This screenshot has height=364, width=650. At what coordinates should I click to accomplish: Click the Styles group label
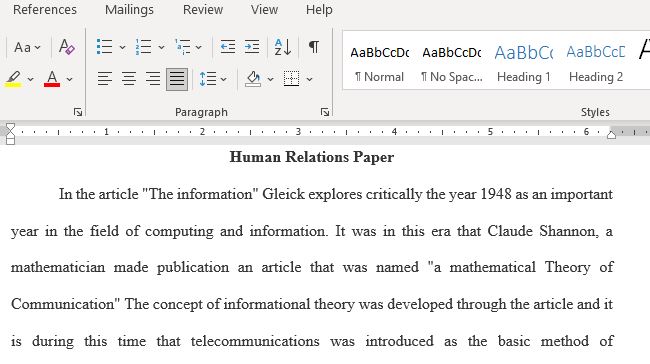click(x=595, y=112)
